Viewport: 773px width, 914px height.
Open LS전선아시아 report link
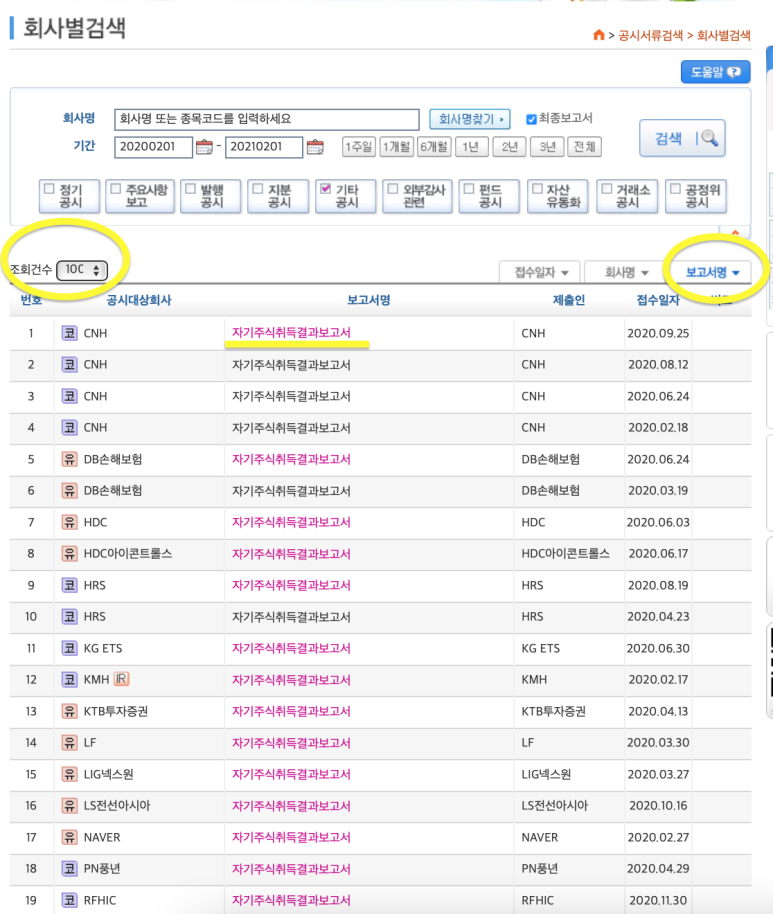pyautogui.click(x=291, y=806)
